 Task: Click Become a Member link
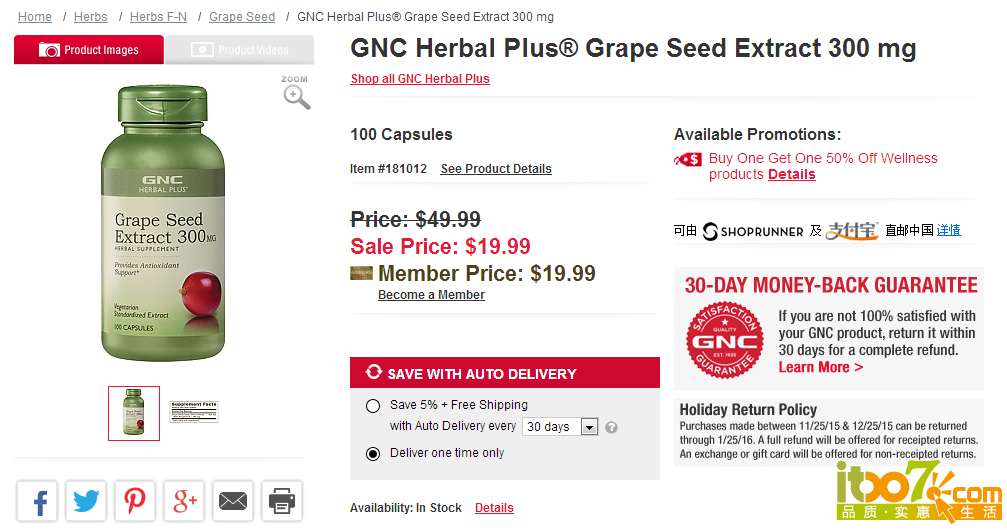[x=431, y=294]
